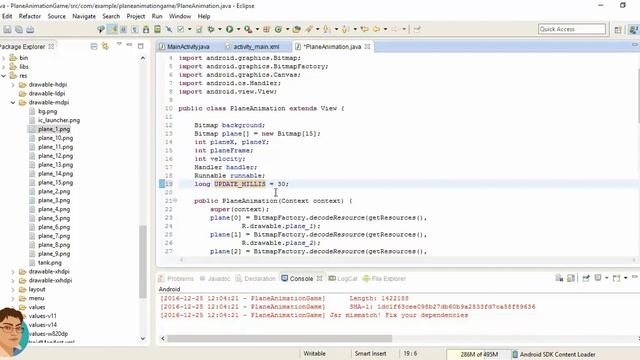Click the Android Virtual Device Manager icon
640x360 pixels.
pos(157,29)
